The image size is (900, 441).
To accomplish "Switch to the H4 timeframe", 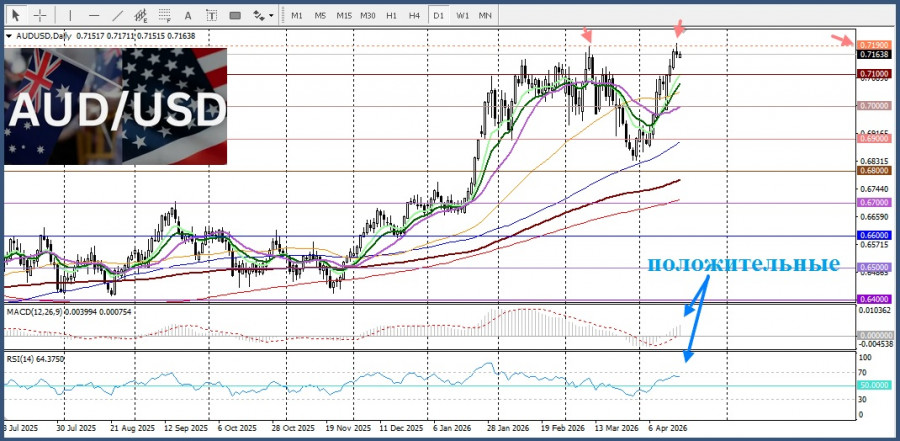I will tap(414, 15).
